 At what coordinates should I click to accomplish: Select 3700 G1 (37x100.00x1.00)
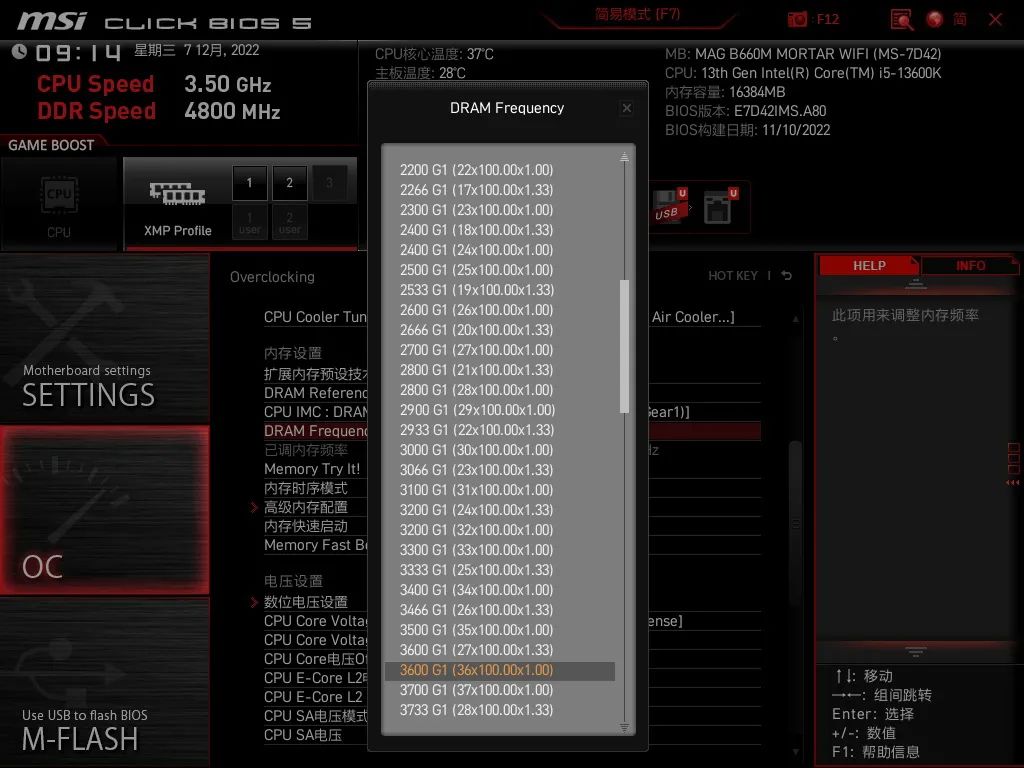point(476,690)
